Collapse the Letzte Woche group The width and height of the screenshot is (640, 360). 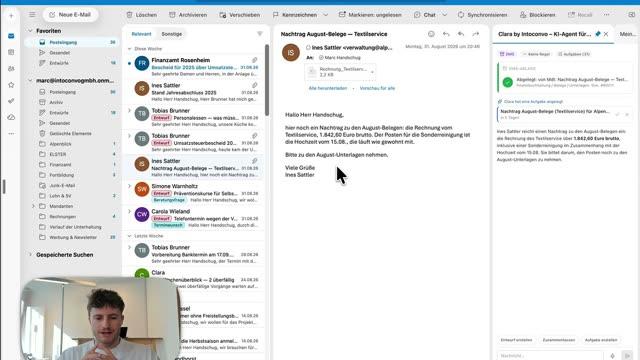click(x=129, y=236)
